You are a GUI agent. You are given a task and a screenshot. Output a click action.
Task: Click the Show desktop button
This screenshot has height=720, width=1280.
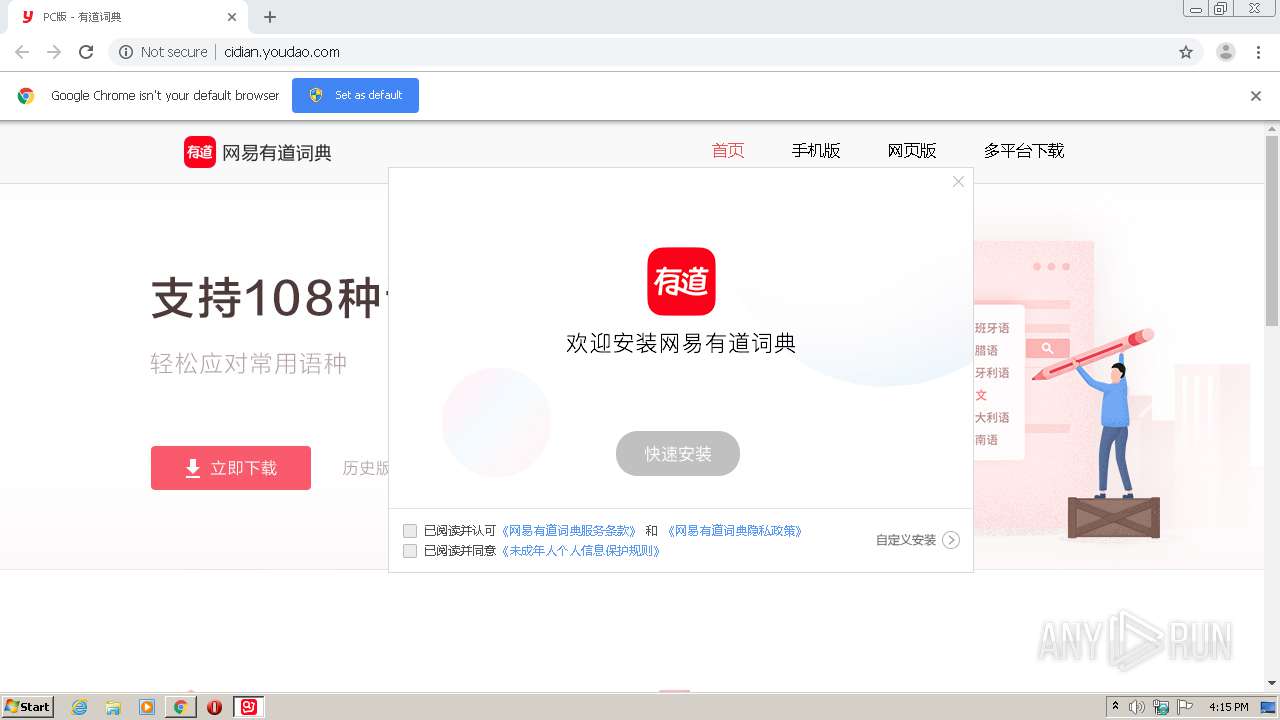point(1269,707)
